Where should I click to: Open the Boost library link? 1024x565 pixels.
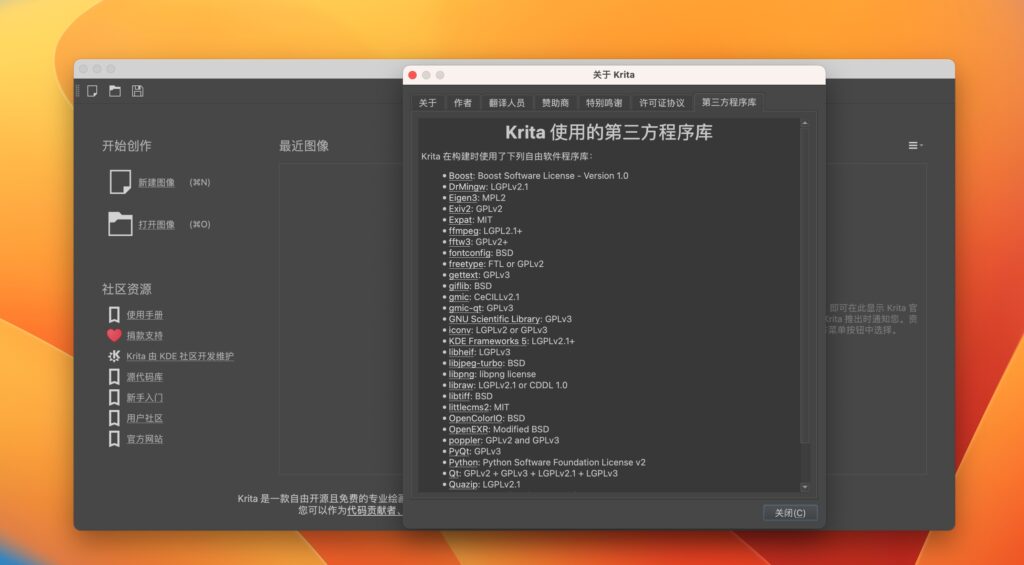click(460, 176)
